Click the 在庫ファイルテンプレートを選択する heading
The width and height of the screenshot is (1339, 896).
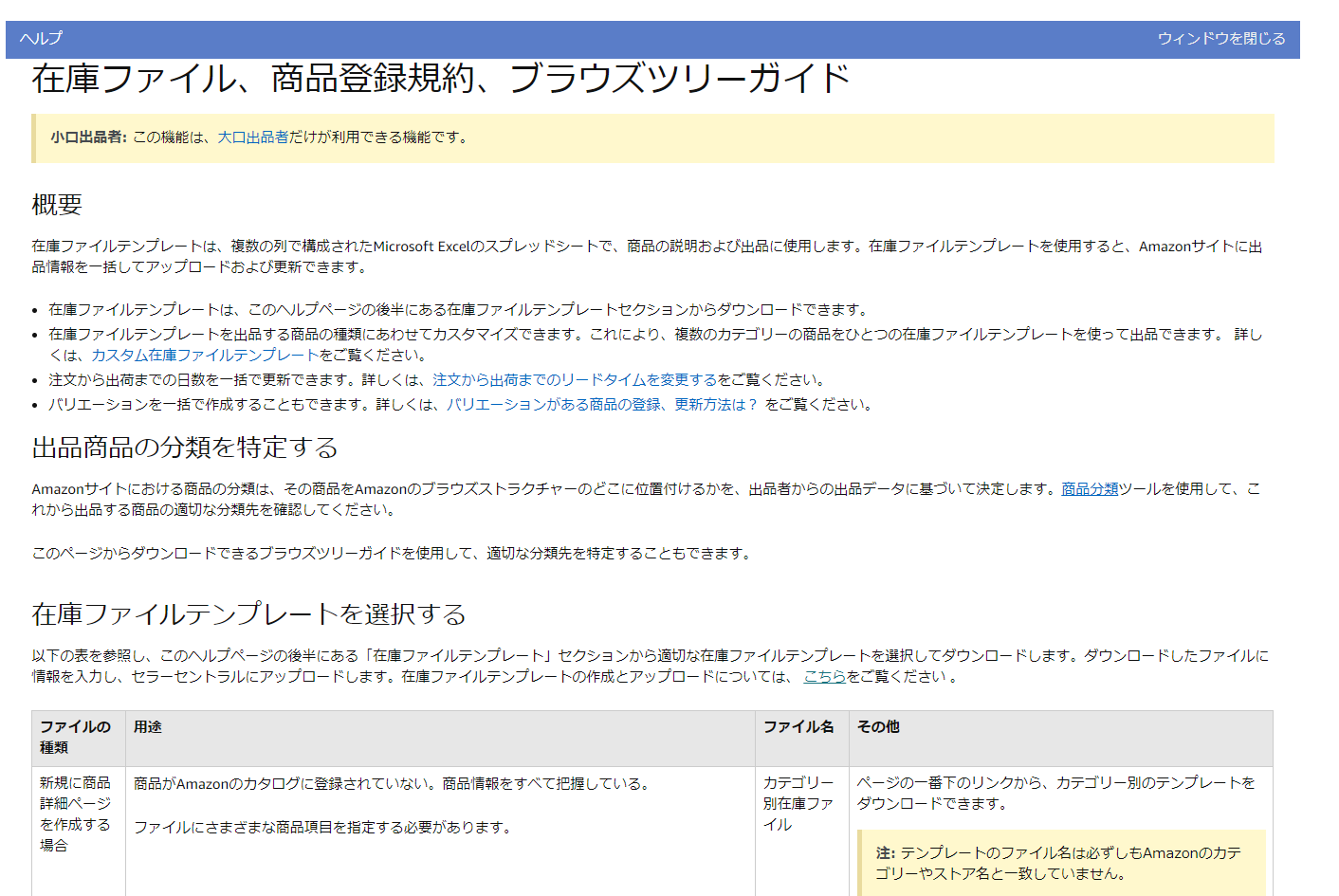[x=248, y=614]
